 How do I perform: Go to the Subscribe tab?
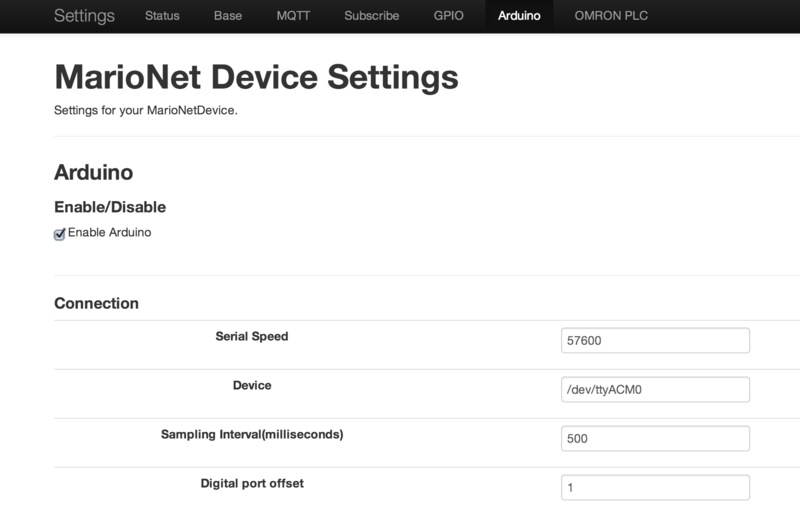pos(371,16)
